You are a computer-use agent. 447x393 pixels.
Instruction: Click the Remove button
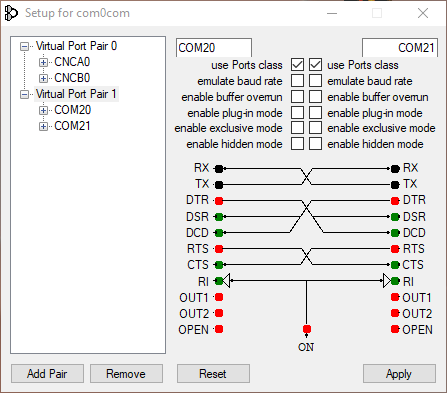(x=126, y=374)
